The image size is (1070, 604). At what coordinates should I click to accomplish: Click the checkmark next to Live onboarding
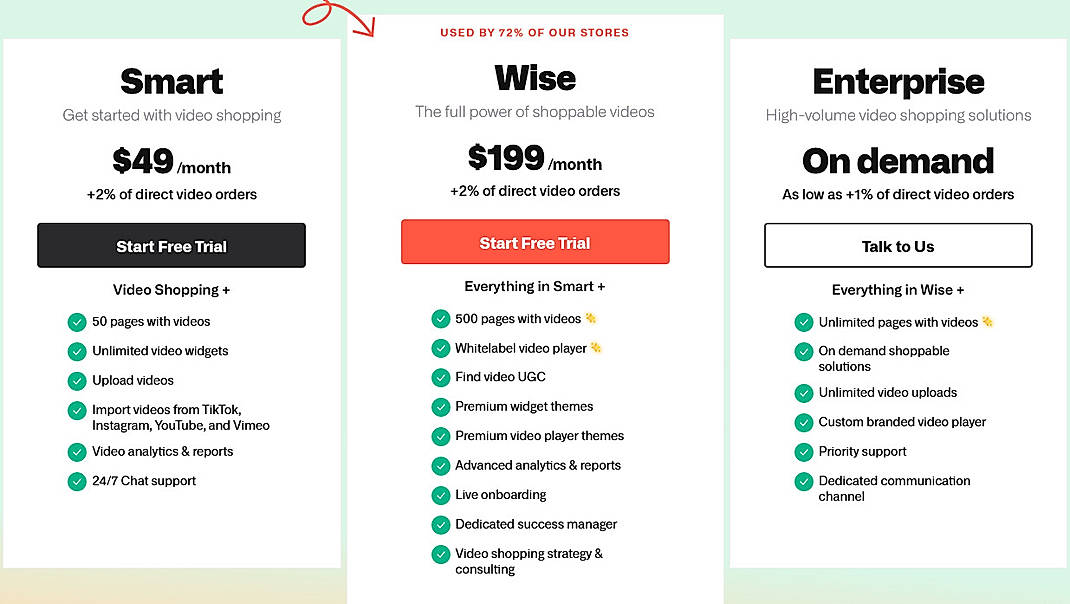[441, 495]
